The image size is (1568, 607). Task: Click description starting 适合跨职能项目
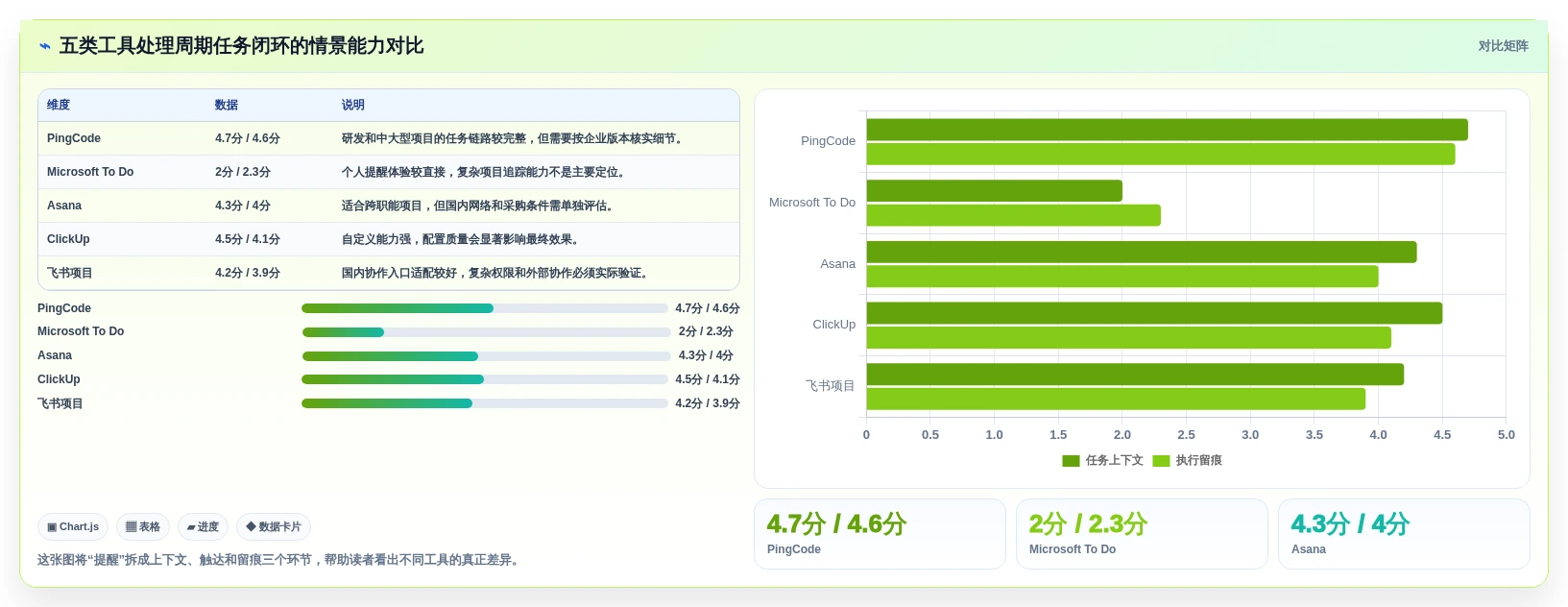(x=480, y=206)
